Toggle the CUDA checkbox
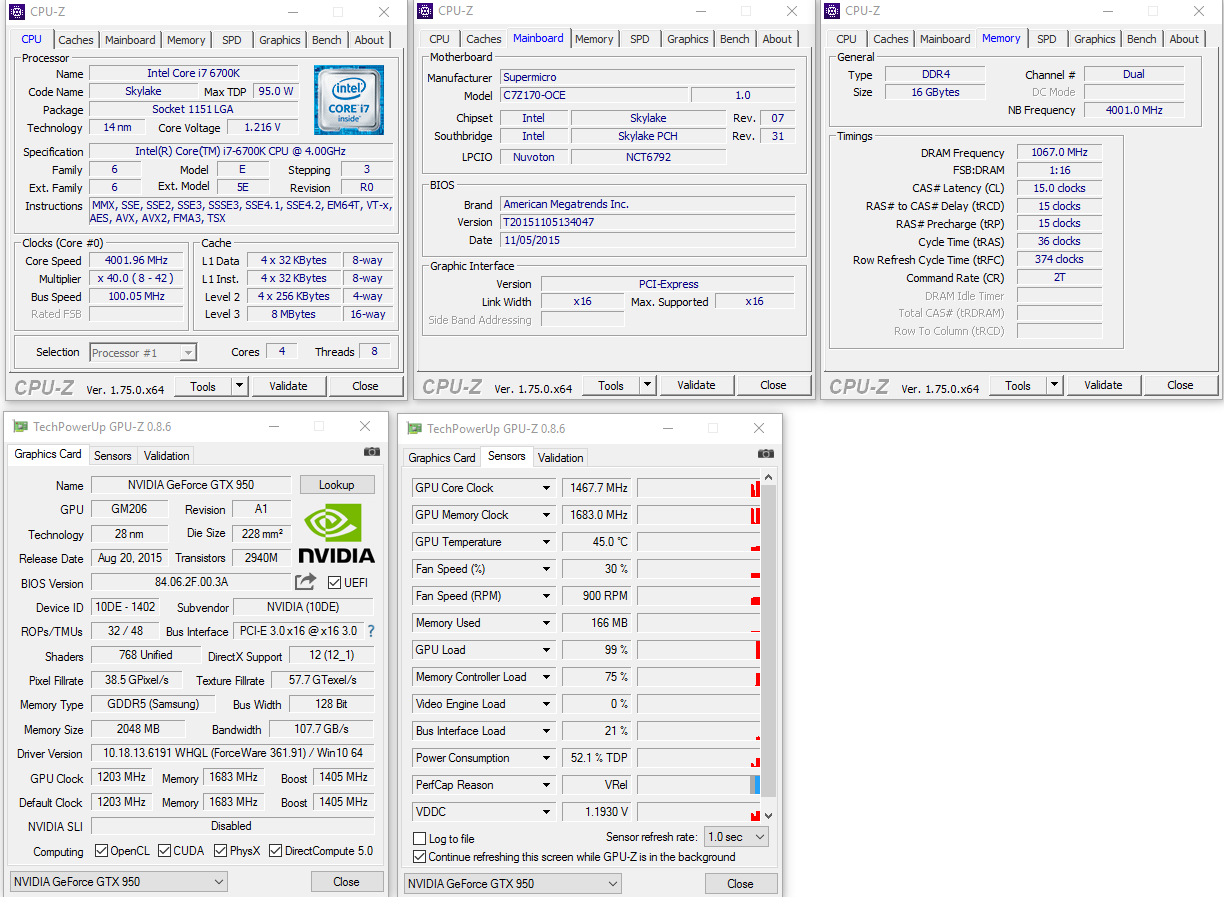The image size is (1224, 897). (165, 851)
